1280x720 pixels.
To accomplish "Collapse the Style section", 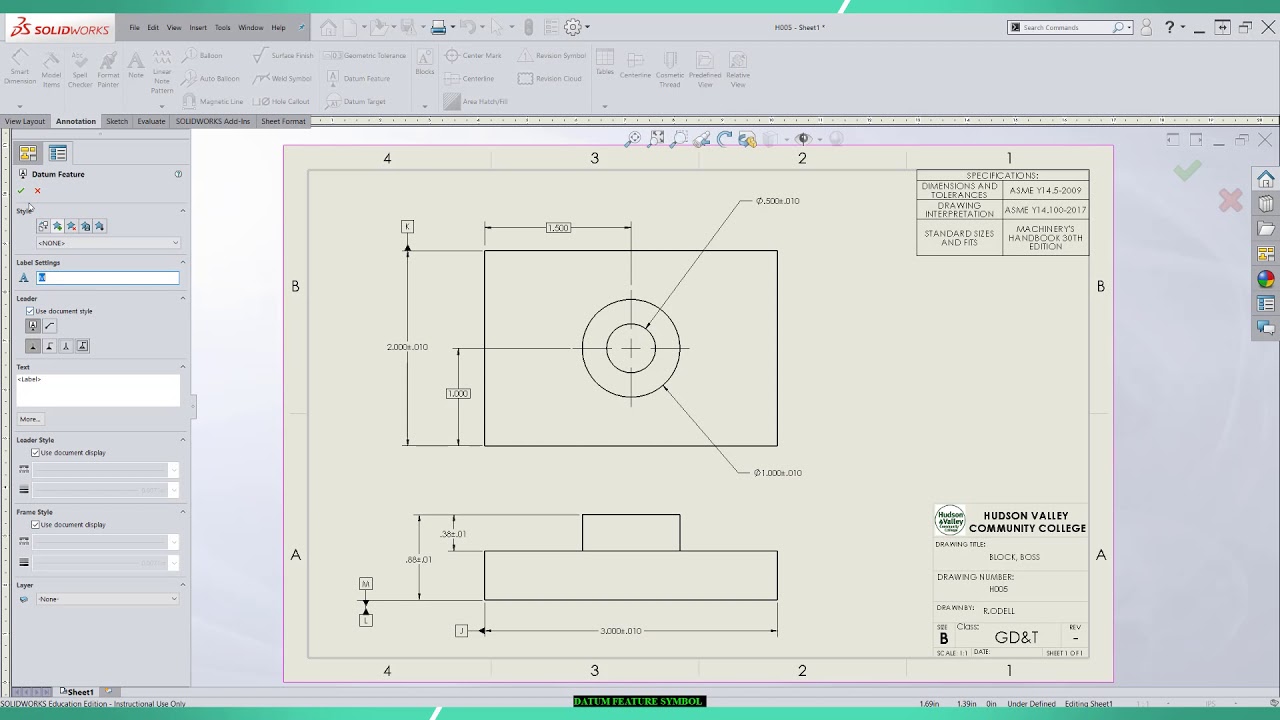I will point(183,211).
